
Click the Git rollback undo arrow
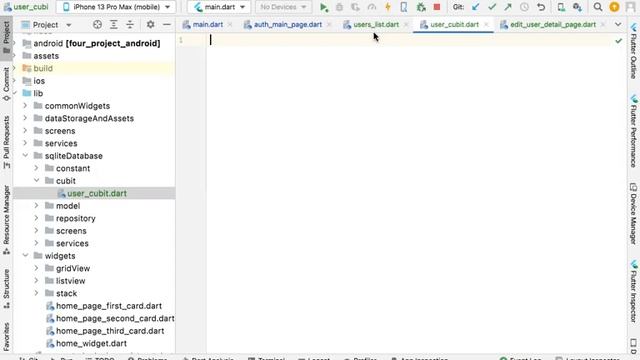click(x=541, y=7)
